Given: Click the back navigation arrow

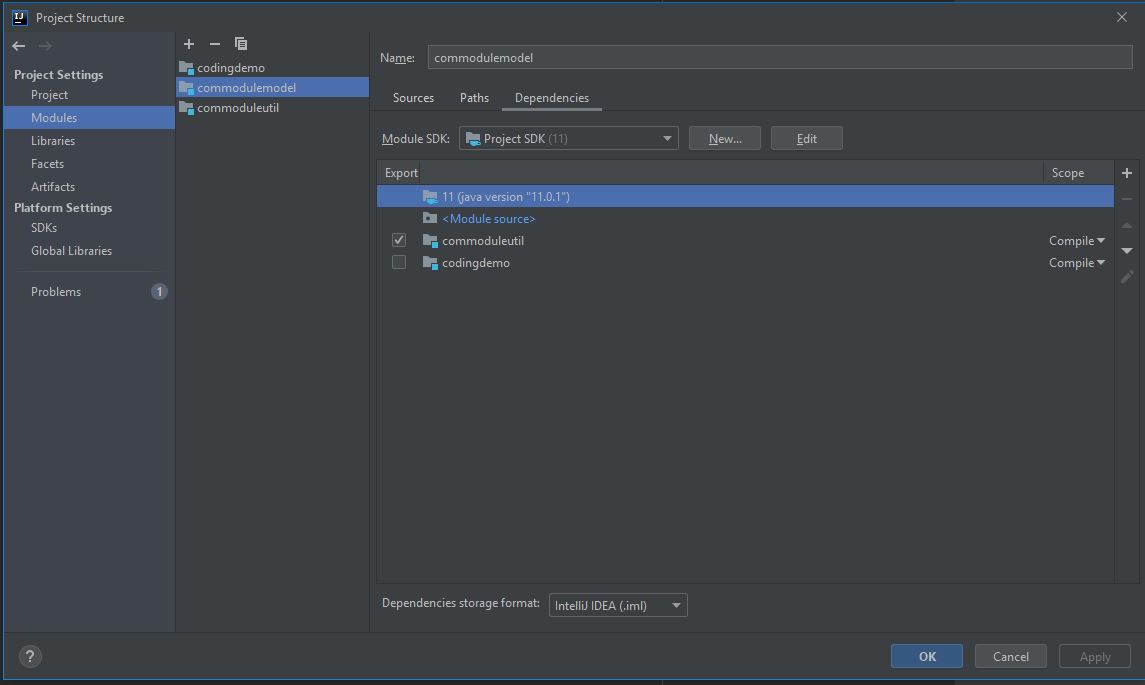Looking at the screenshot, I should [19, 46].
